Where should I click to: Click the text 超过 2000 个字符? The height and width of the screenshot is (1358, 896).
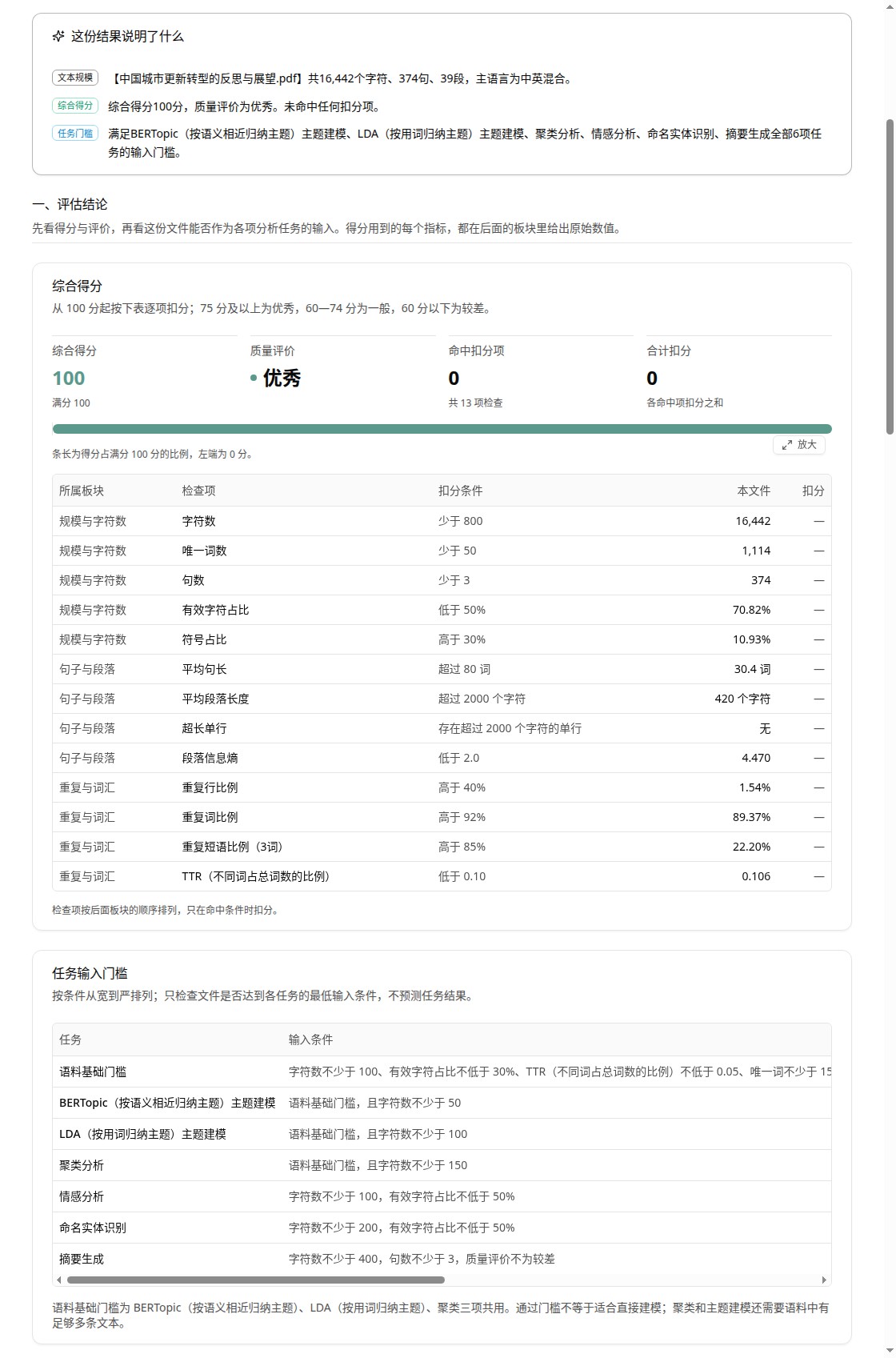[x=482, y=699]
